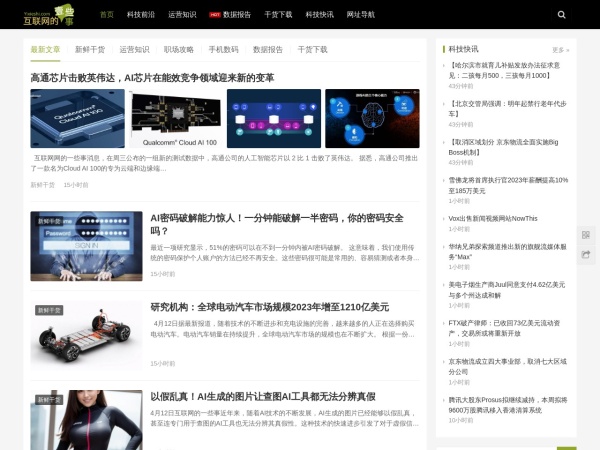The image size is (600, 450).
Task: Open the Qualcomm circuit board thumbnail
Action: click(176, 119)
